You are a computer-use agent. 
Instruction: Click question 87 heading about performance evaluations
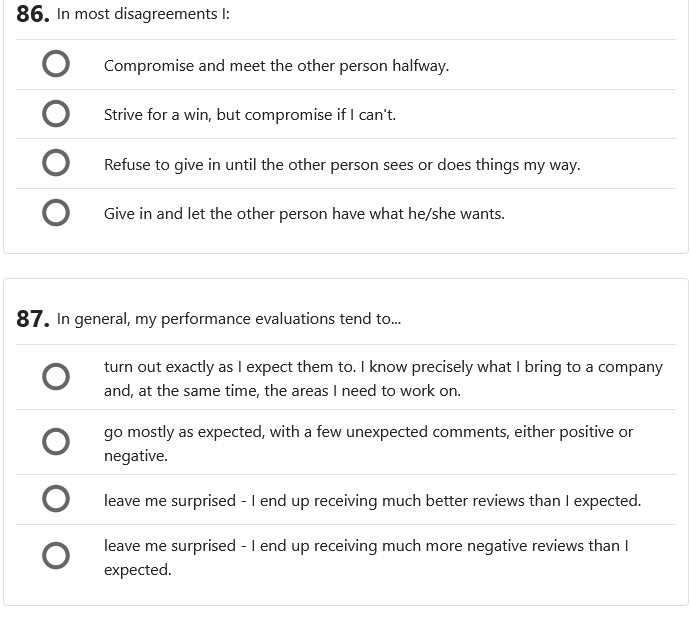(x=228, y=319)
